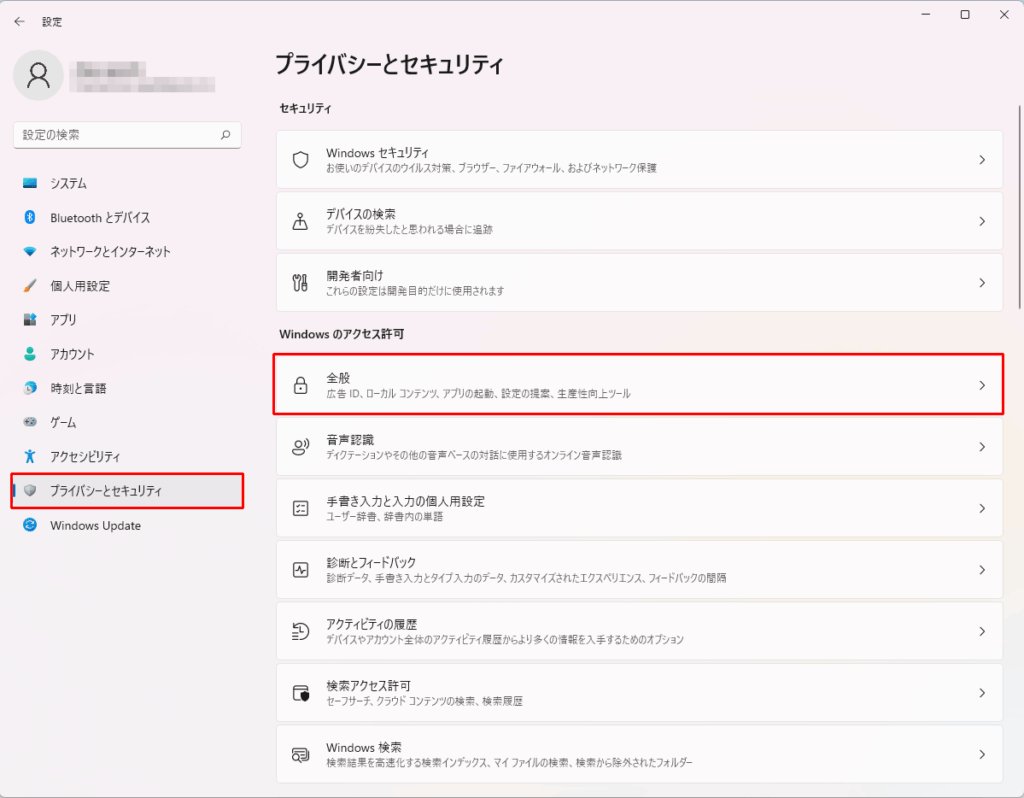Go to Bluetooth とデバイス settings

pos(127,217)
